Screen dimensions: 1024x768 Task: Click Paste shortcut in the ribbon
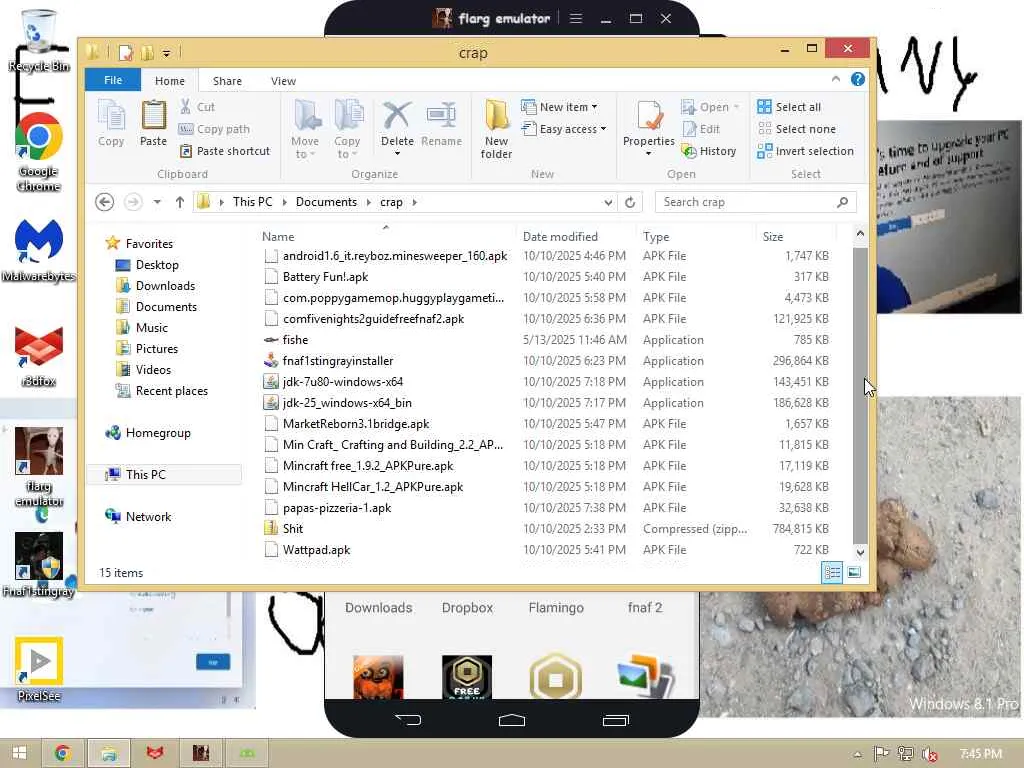click(225, 151)
